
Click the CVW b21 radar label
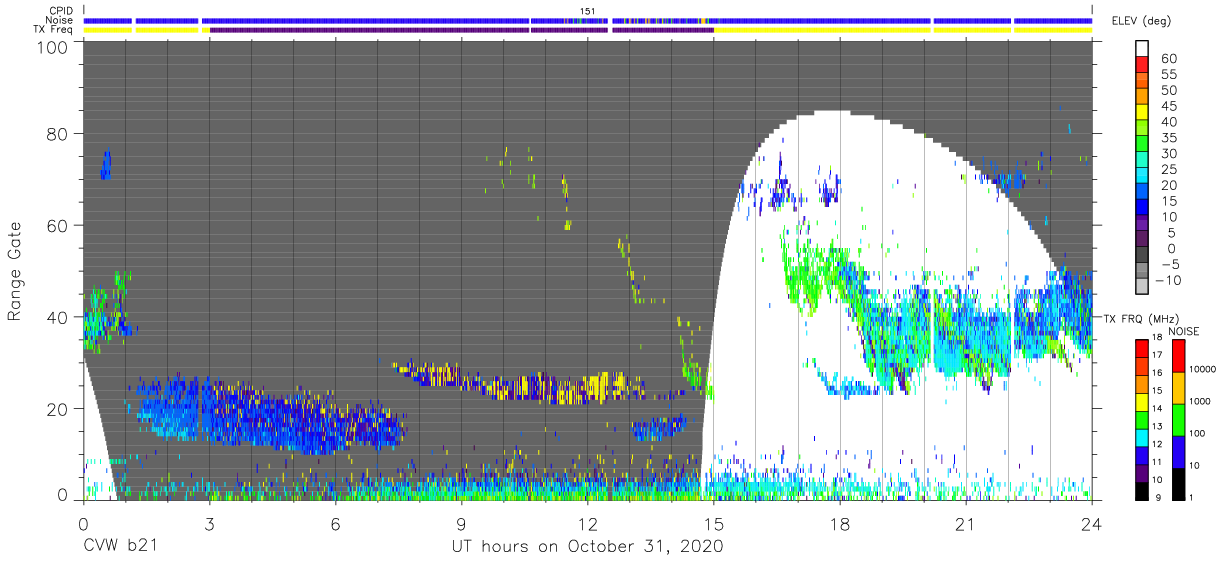(120, 547)
